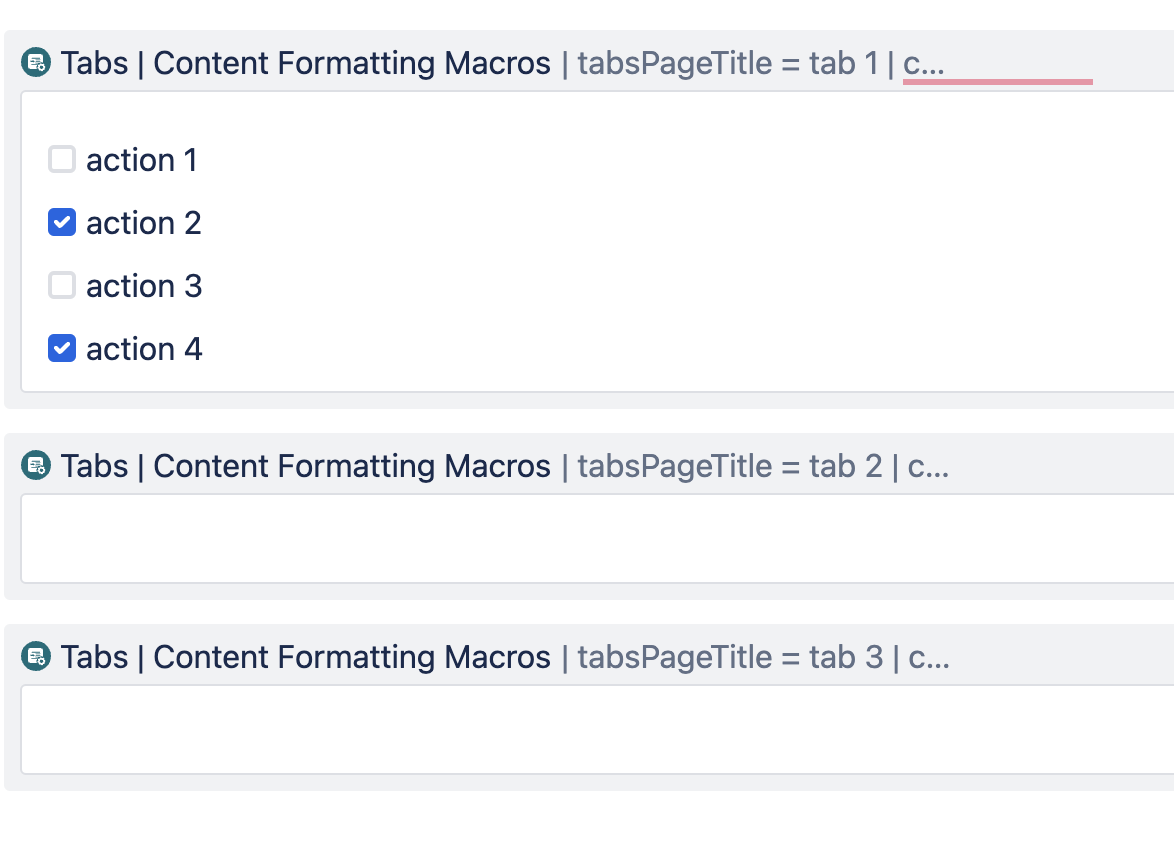Viewport: 1174px width, 848px height.
Task: Disable the action 4 checkbox
Action: pos(62,348)
